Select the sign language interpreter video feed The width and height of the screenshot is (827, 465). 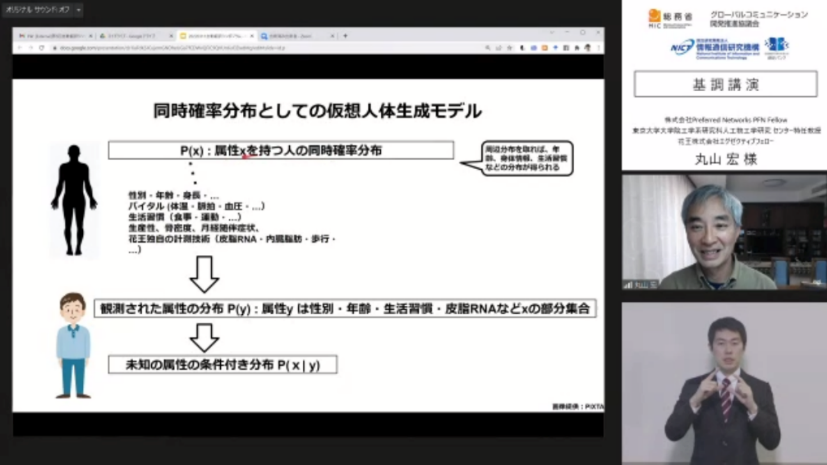(x=724, y=383)
